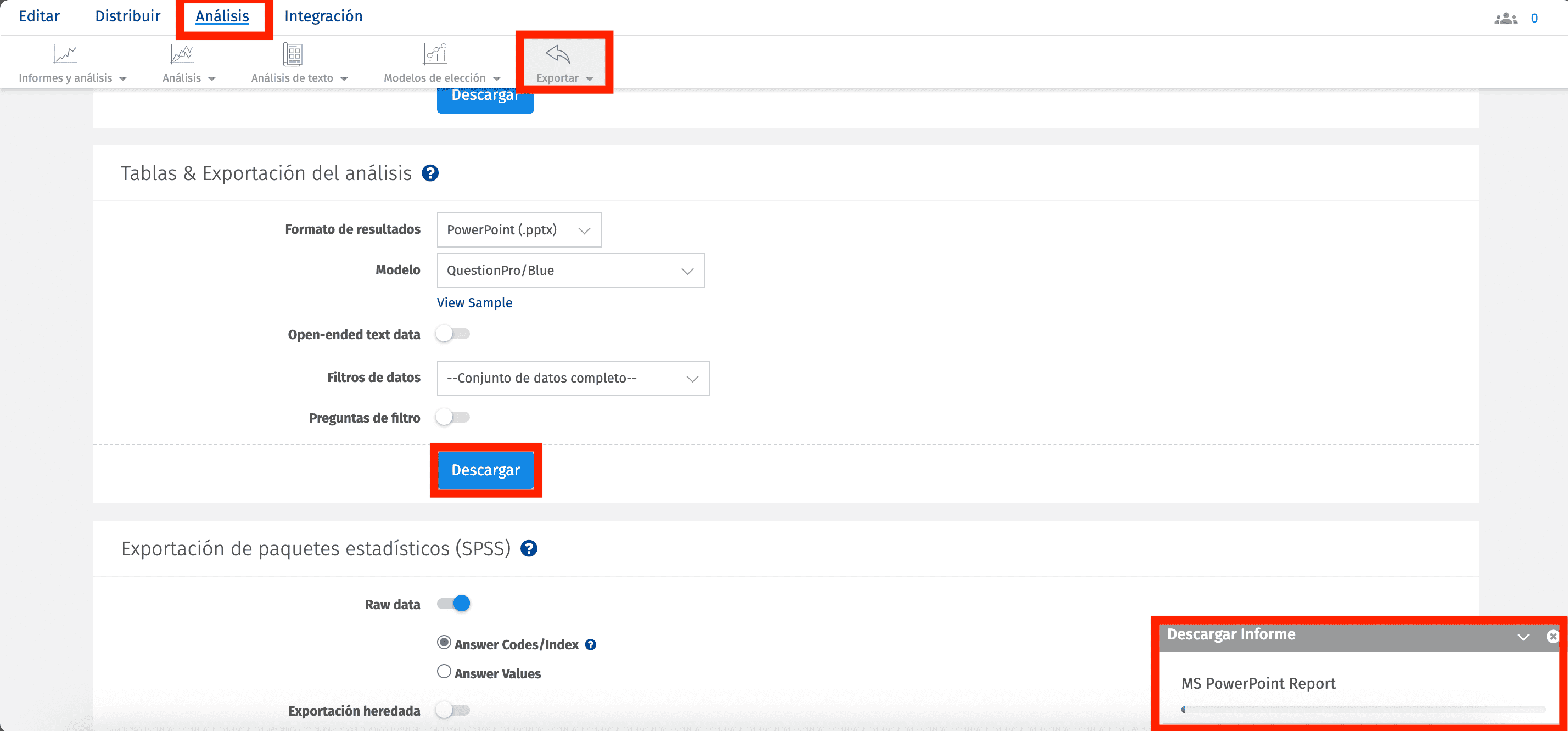1568x731 pixels.
Task: Open the Filtros de datos dropdown
Action: (573, 378)
